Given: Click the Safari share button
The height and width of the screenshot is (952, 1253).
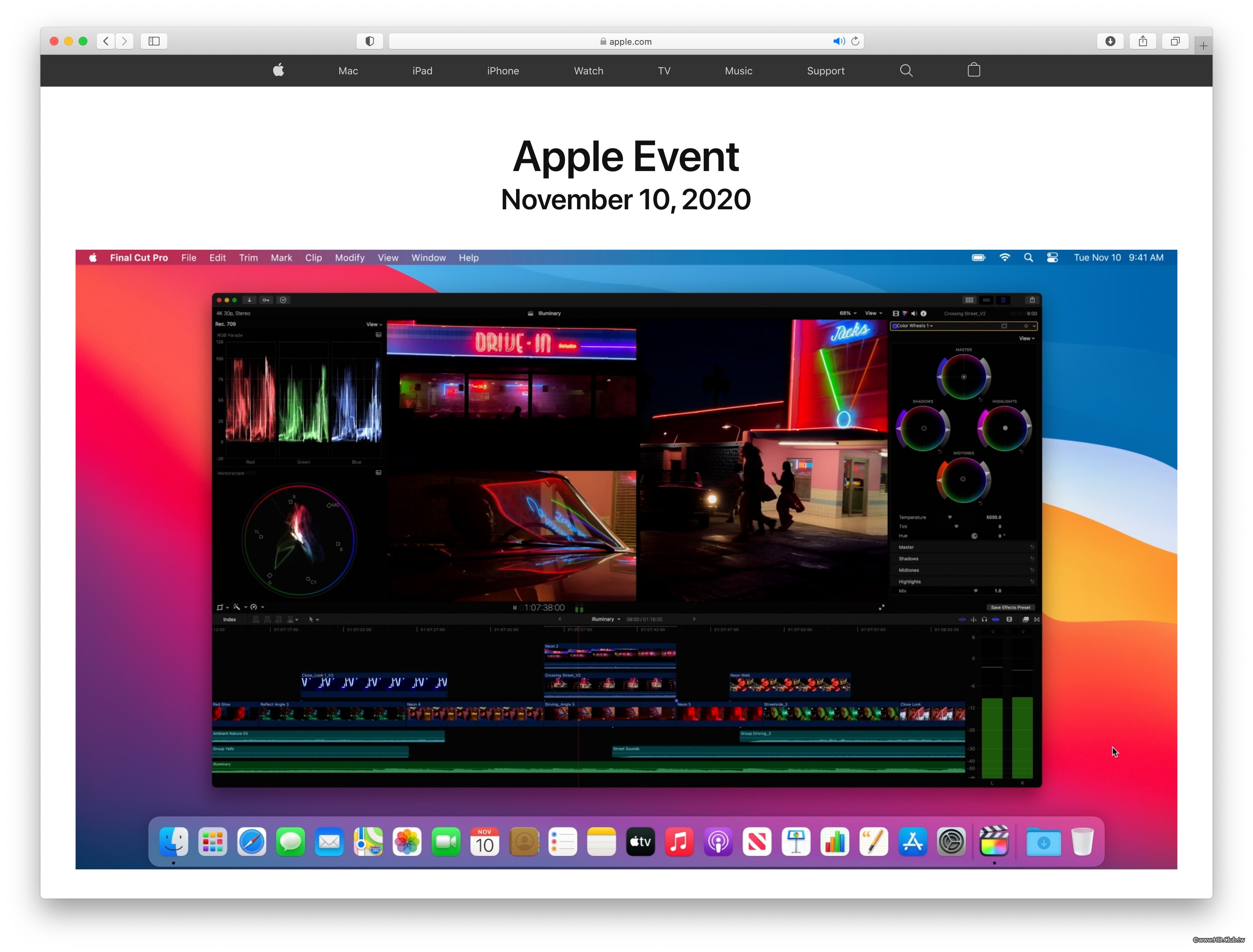Looking at the screenshot, I should click(x=1143, y=41).
